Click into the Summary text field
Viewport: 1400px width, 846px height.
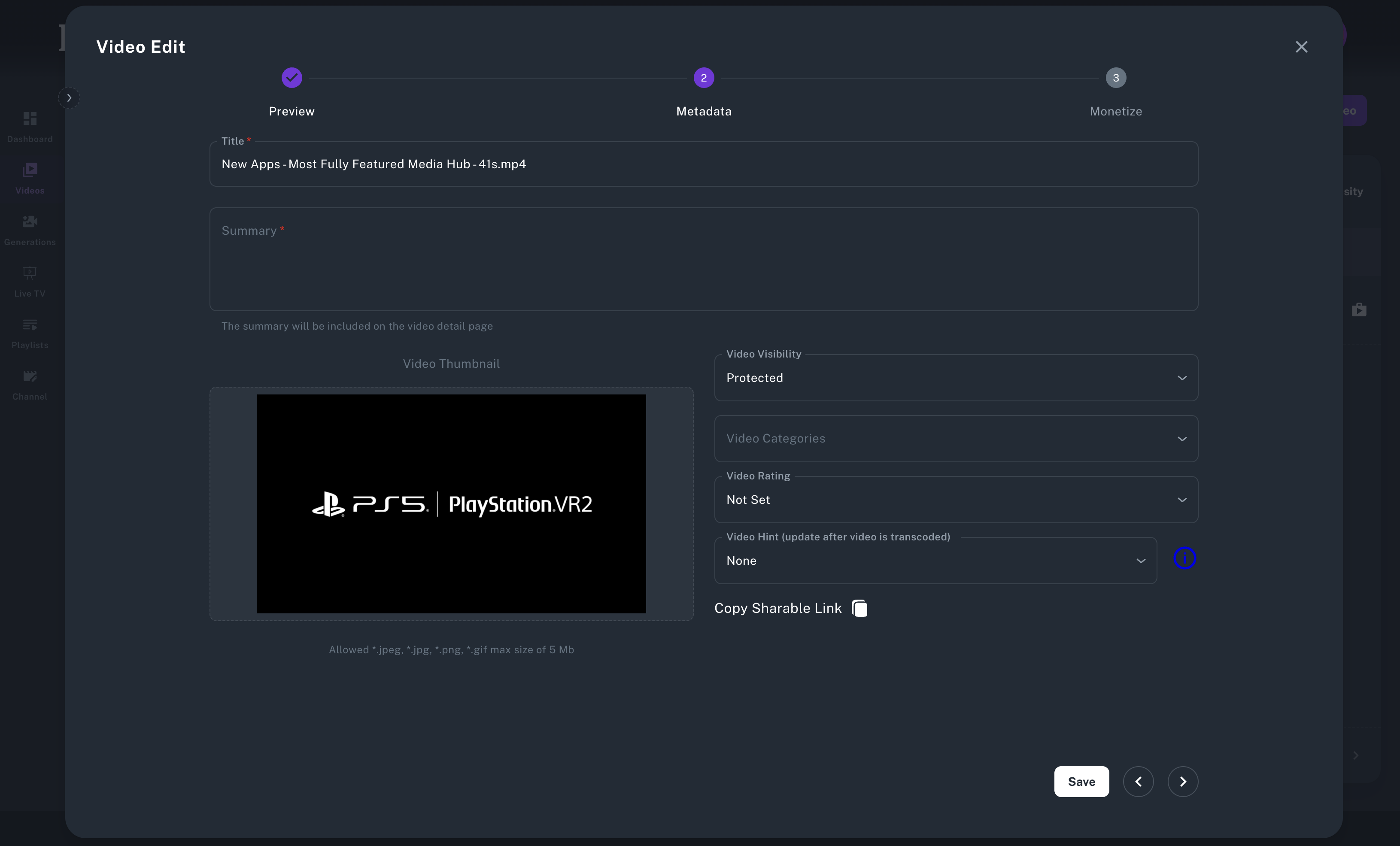[703, 259]
